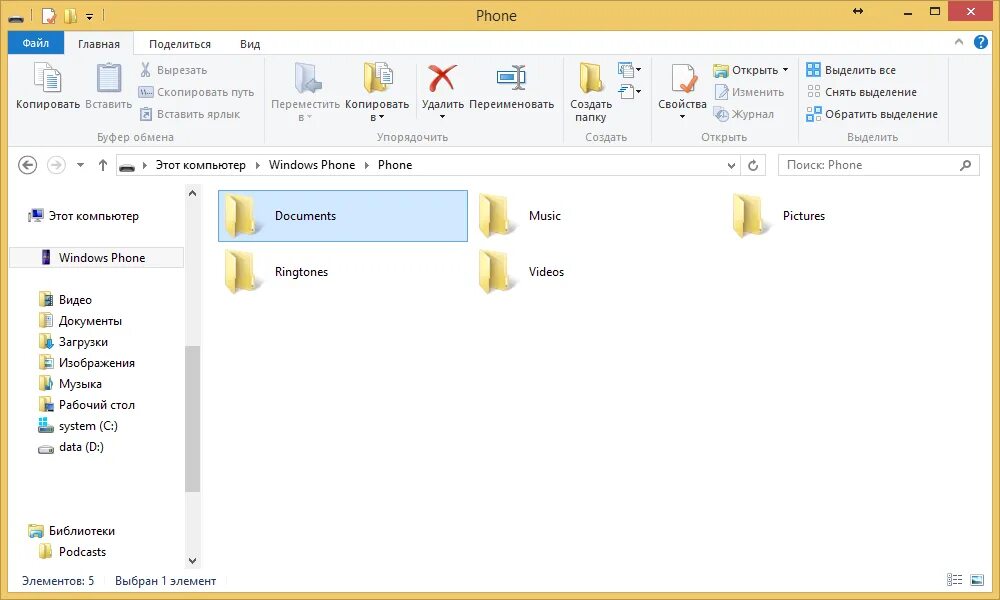
Task: Switch to the Home (Главная) tab
Action: pyautogui.click(x=99, y=44)
